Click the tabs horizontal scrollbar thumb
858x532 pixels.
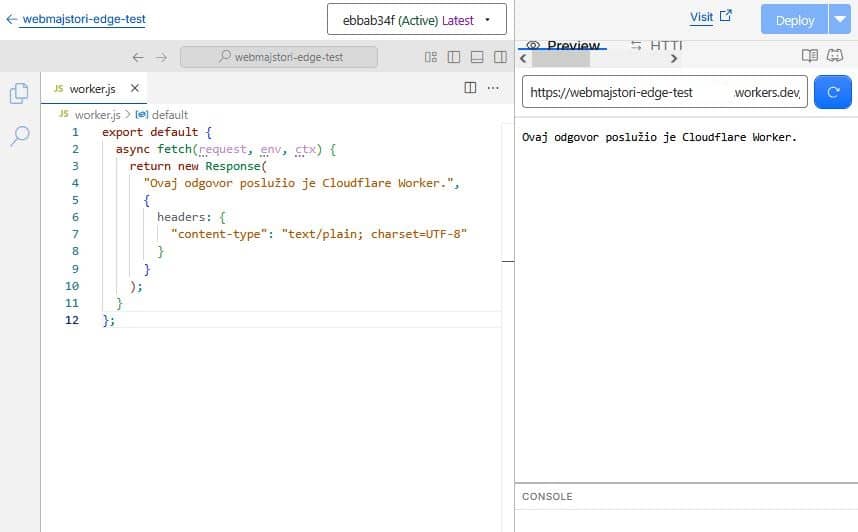point(561,59)
